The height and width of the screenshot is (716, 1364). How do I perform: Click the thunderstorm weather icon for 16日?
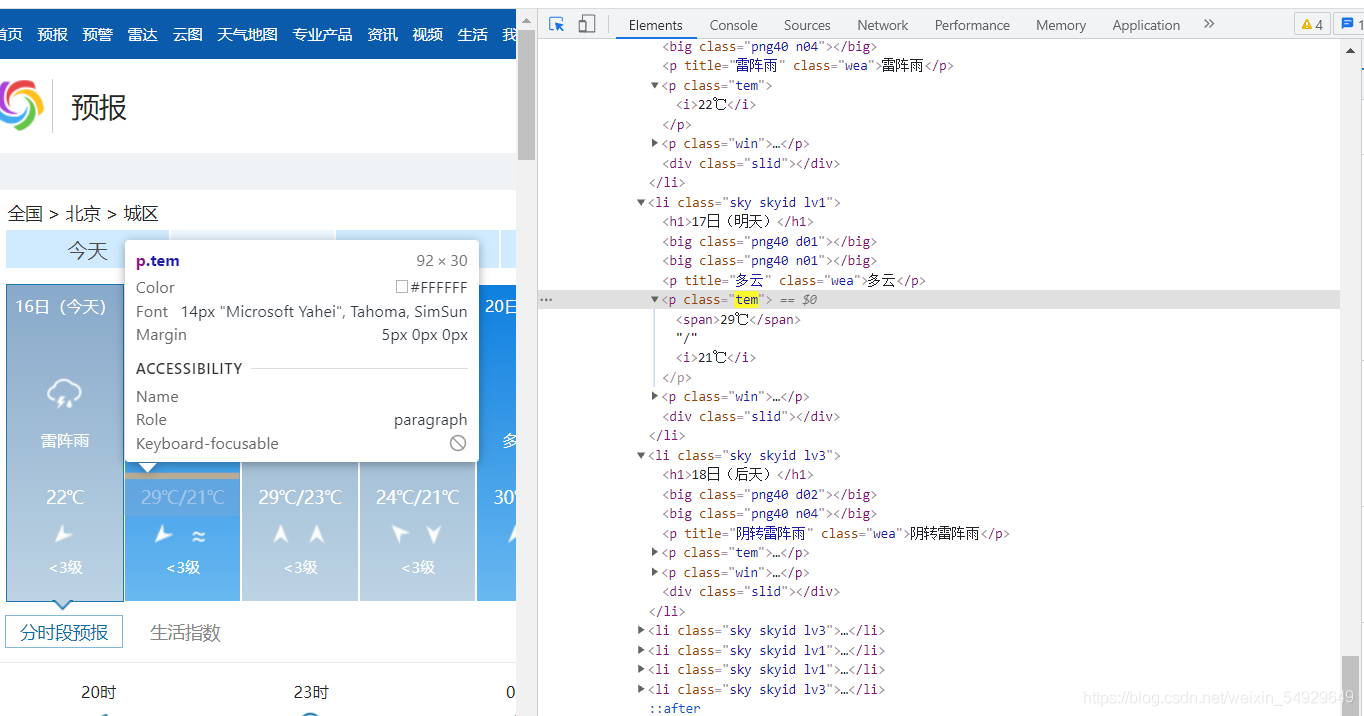[x=65, y=395]
